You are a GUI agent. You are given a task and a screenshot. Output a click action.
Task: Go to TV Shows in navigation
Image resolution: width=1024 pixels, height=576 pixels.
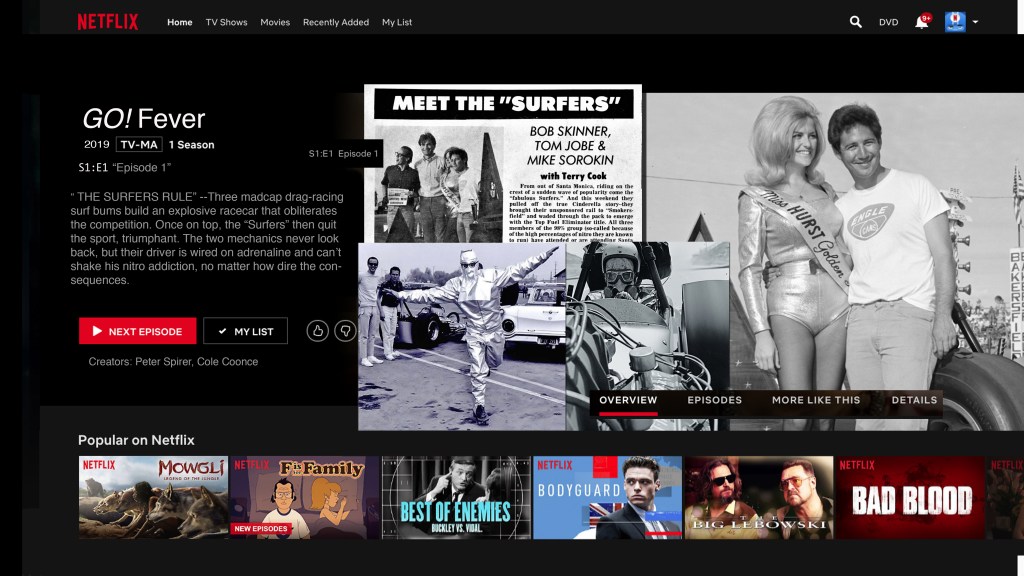click(226, 22)
